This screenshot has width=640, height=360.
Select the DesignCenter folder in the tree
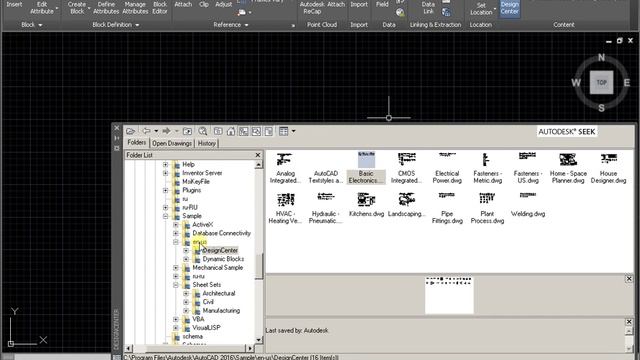(x=220, y=250)
